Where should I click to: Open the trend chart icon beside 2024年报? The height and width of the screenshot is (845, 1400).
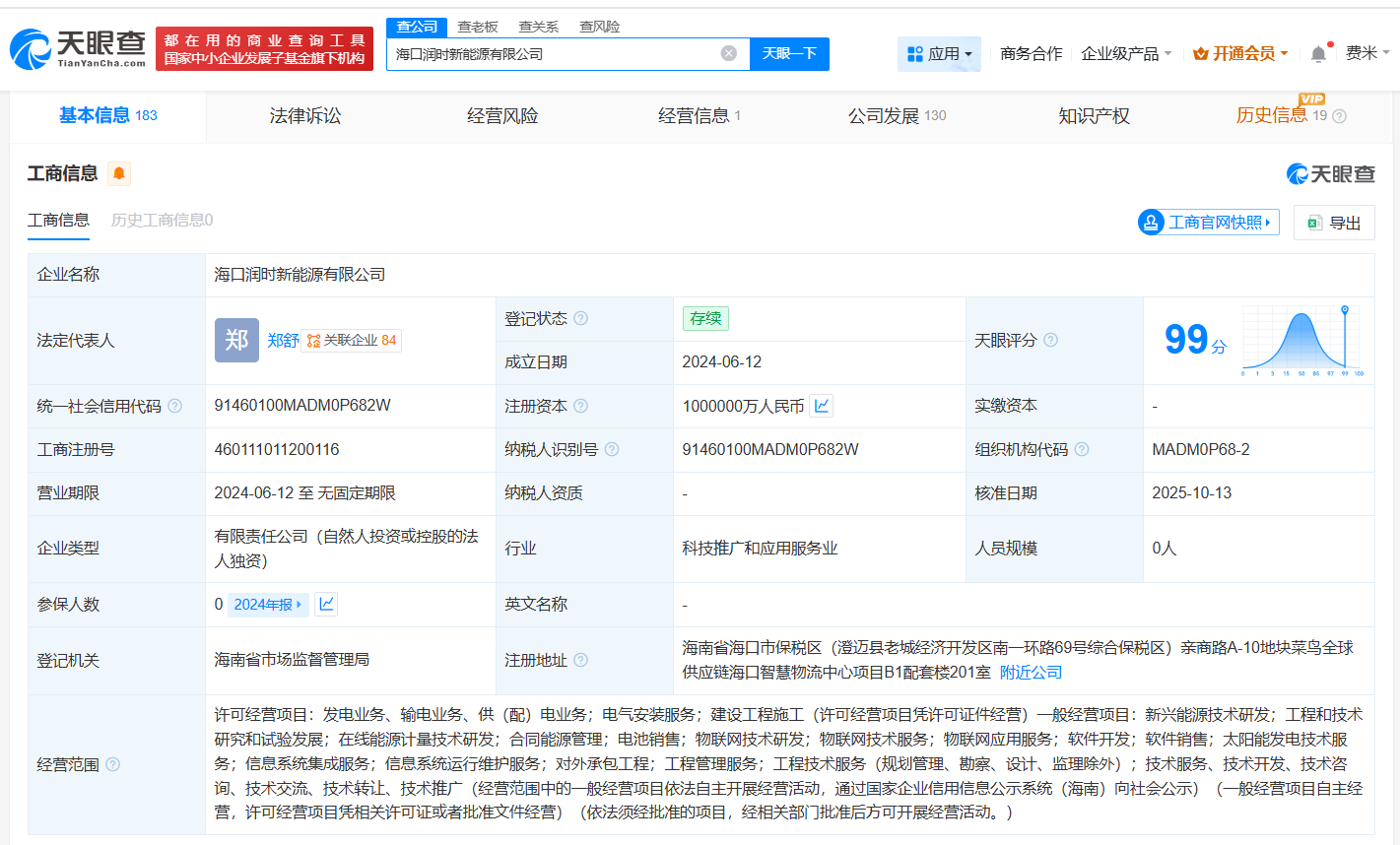click(x=326, y=604)
